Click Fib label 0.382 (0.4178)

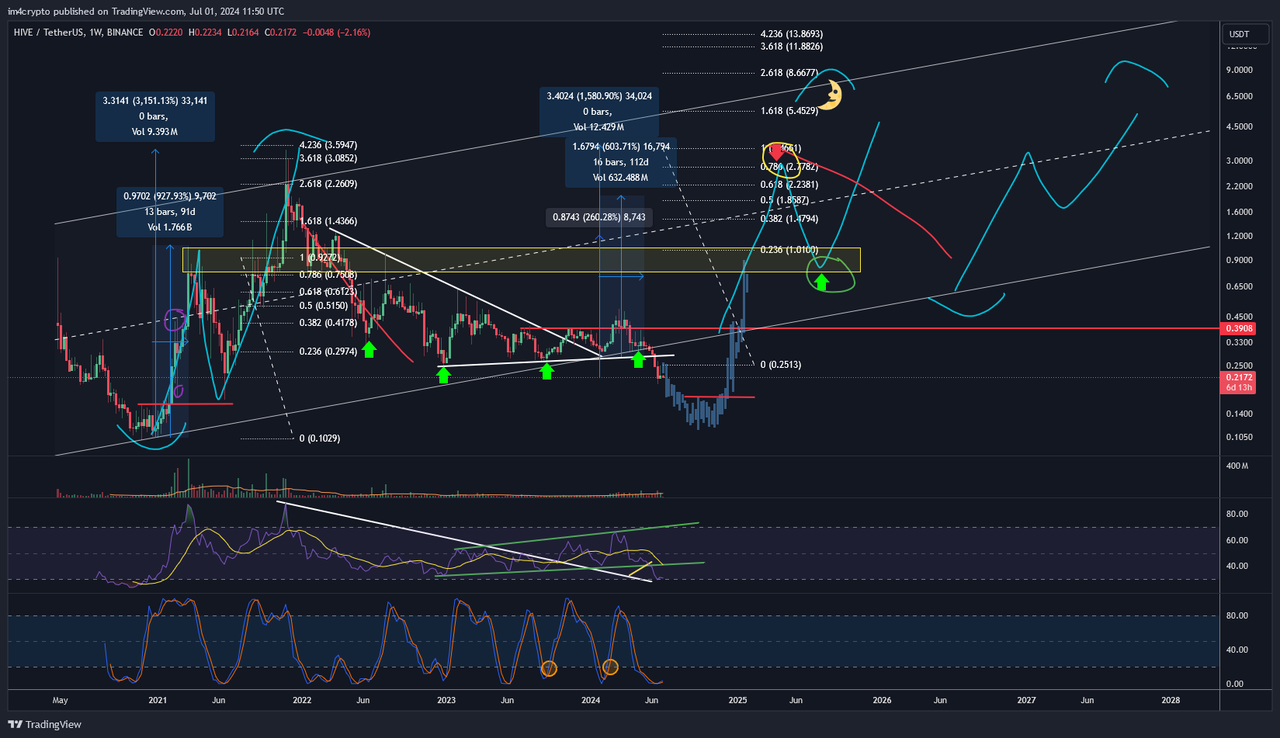328,322
